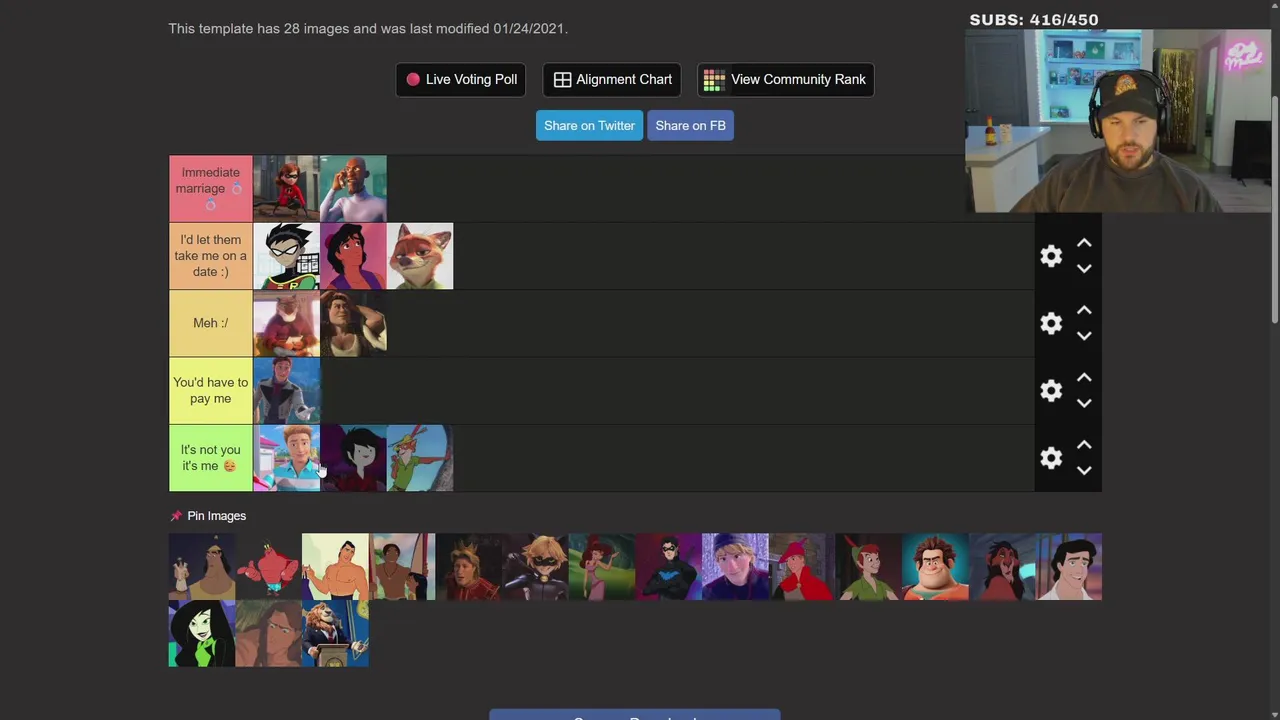
Task: Select Wreck-It Ralph image
Action: 935,567
